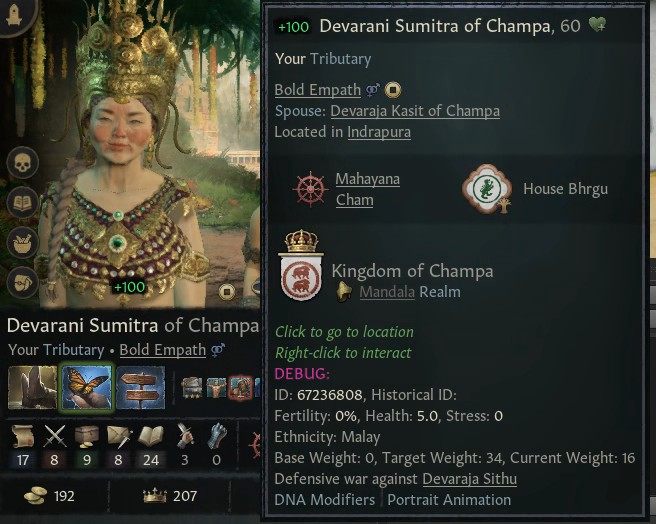Click the Mandala realm link
The width and height of the screenshot is (656, 524).
pos(387,292)
